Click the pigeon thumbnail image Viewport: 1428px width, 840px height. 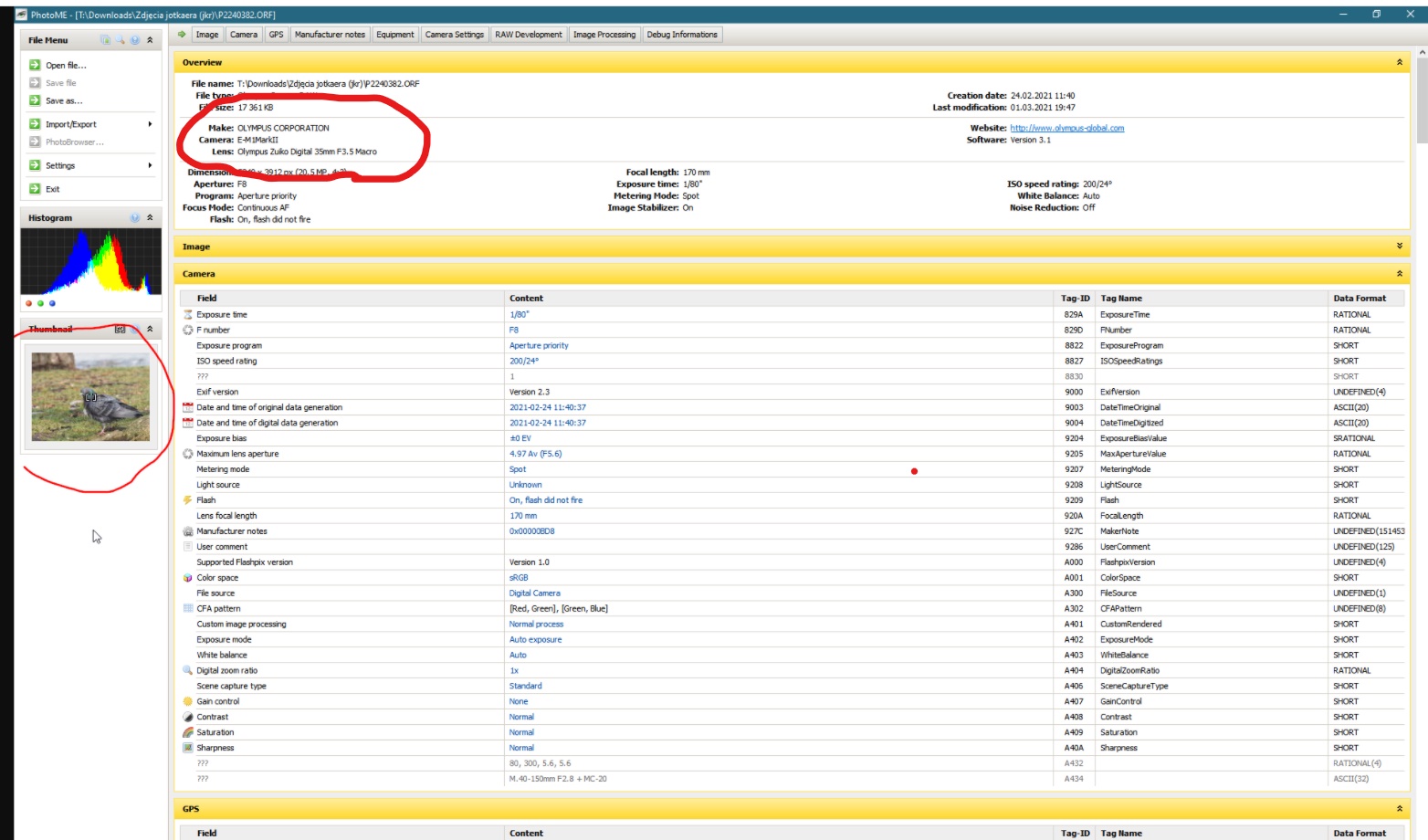[90, 397]
